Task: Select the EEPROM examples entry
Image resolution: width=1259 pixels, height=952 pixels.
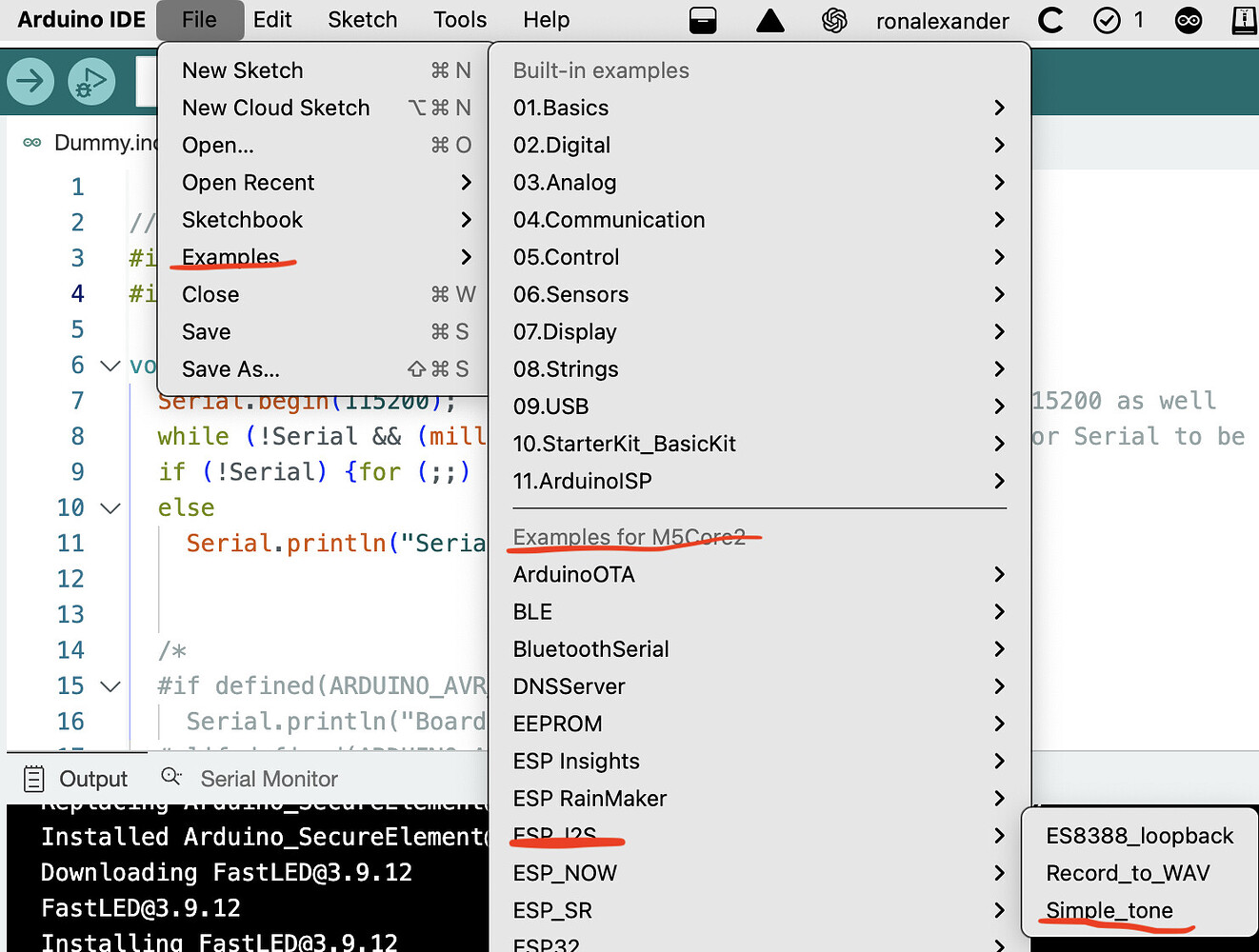Action: coord(557,724)
